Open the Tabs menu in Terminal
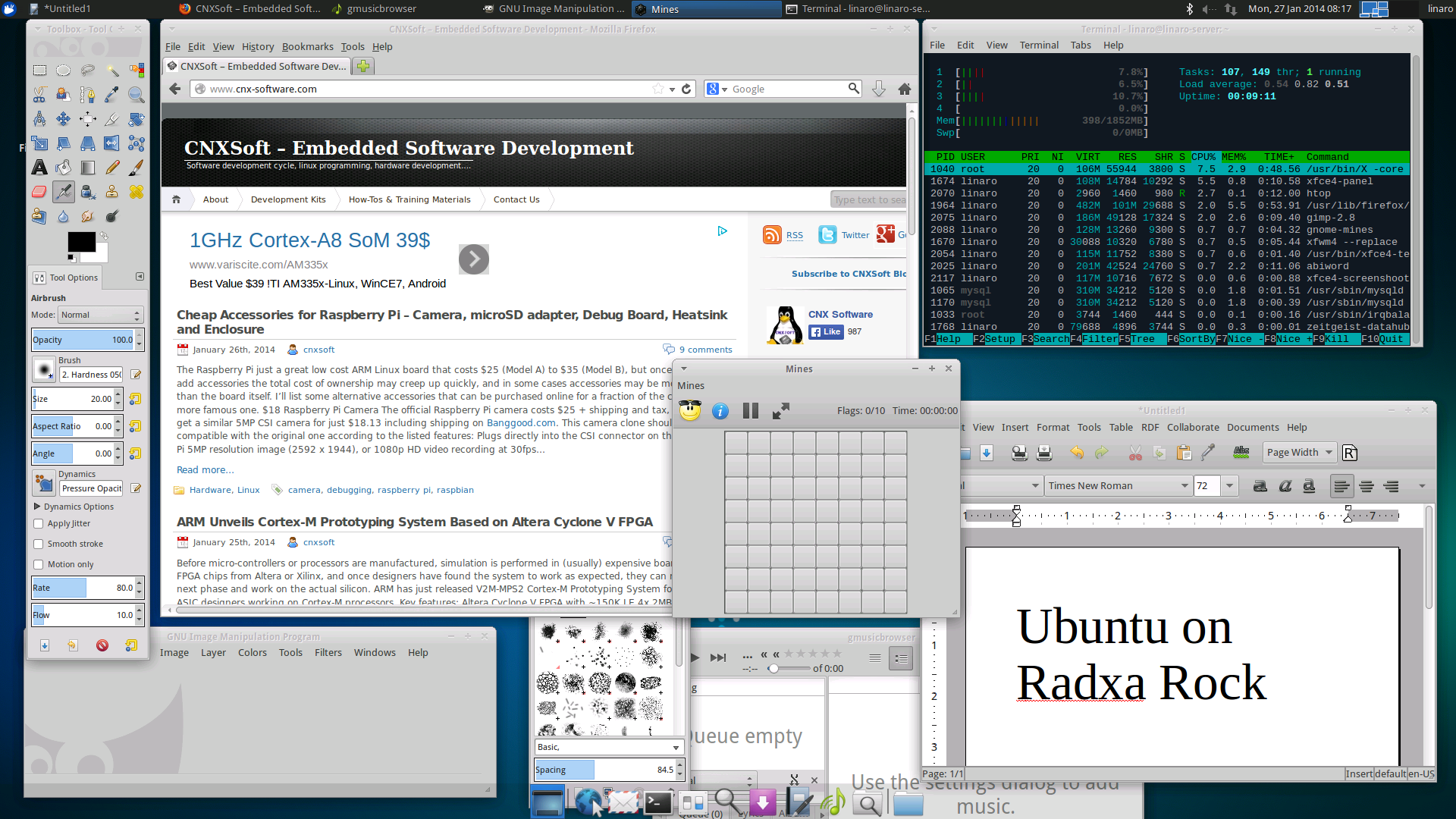Screen dimensions: 1456x819 pos(1081,45)
